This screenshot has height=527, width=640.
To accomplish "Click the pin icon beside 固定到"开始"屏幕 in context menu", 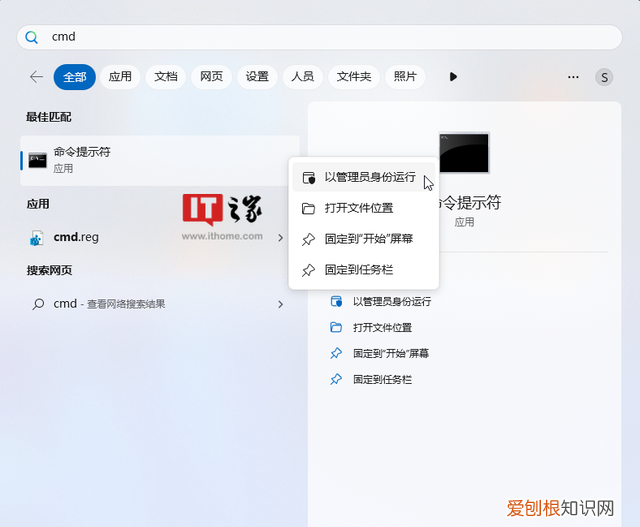I will pos(308,239).
